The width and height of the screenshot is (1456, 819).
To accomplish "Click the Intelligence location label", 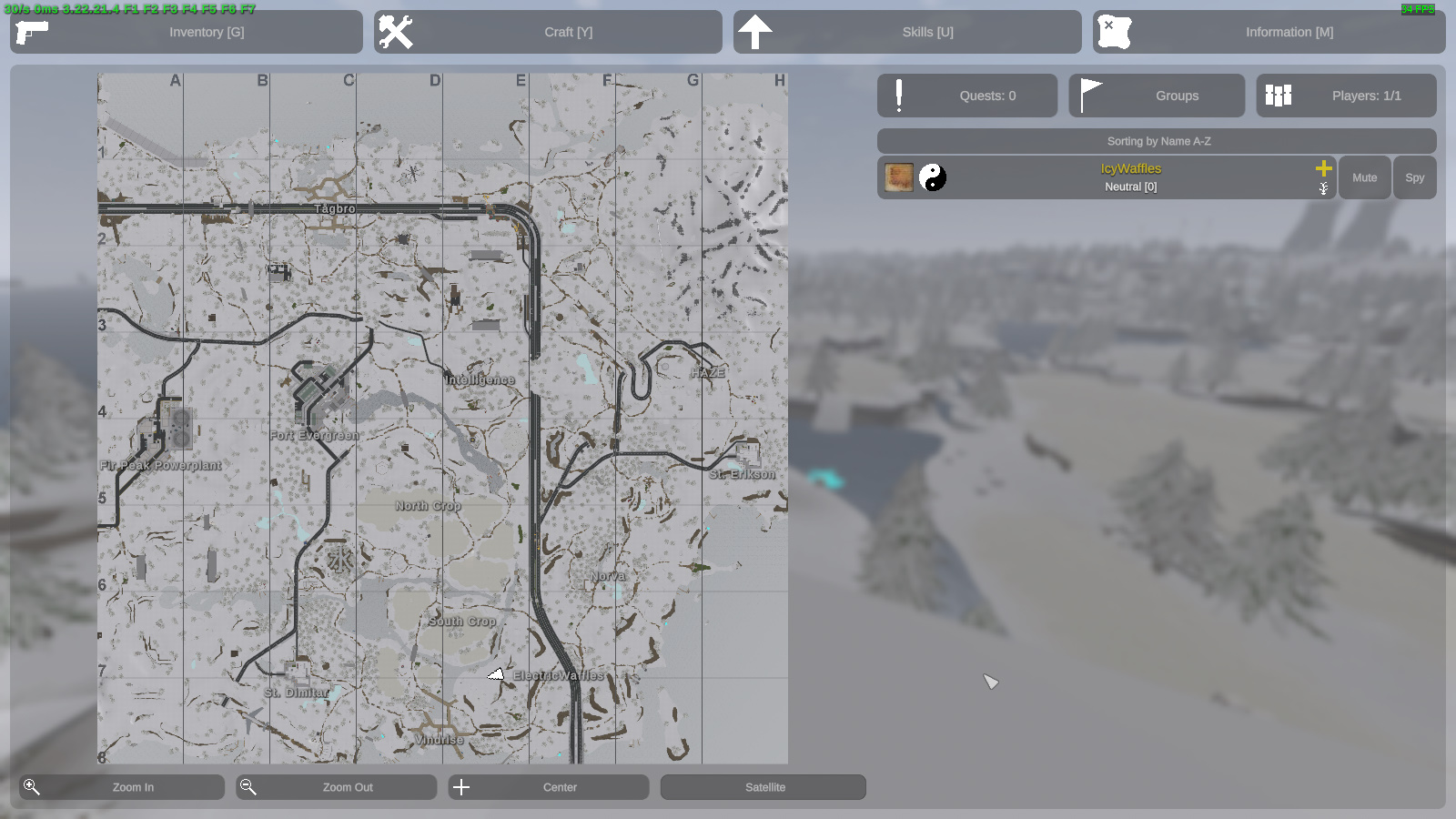I will pyautogui.click(x=480, y=379).
